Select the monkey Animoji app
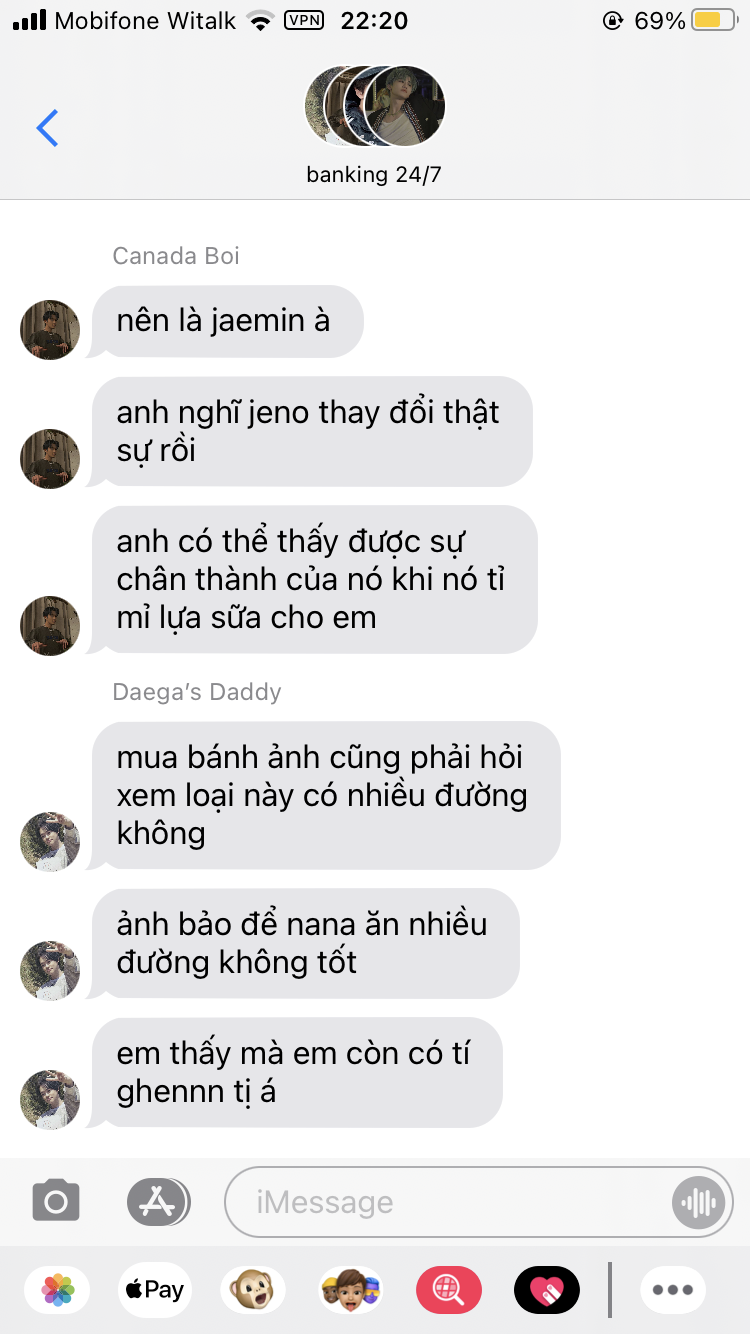The width and height of the screenshot is (750, 1334). (x=252, y=1290)
